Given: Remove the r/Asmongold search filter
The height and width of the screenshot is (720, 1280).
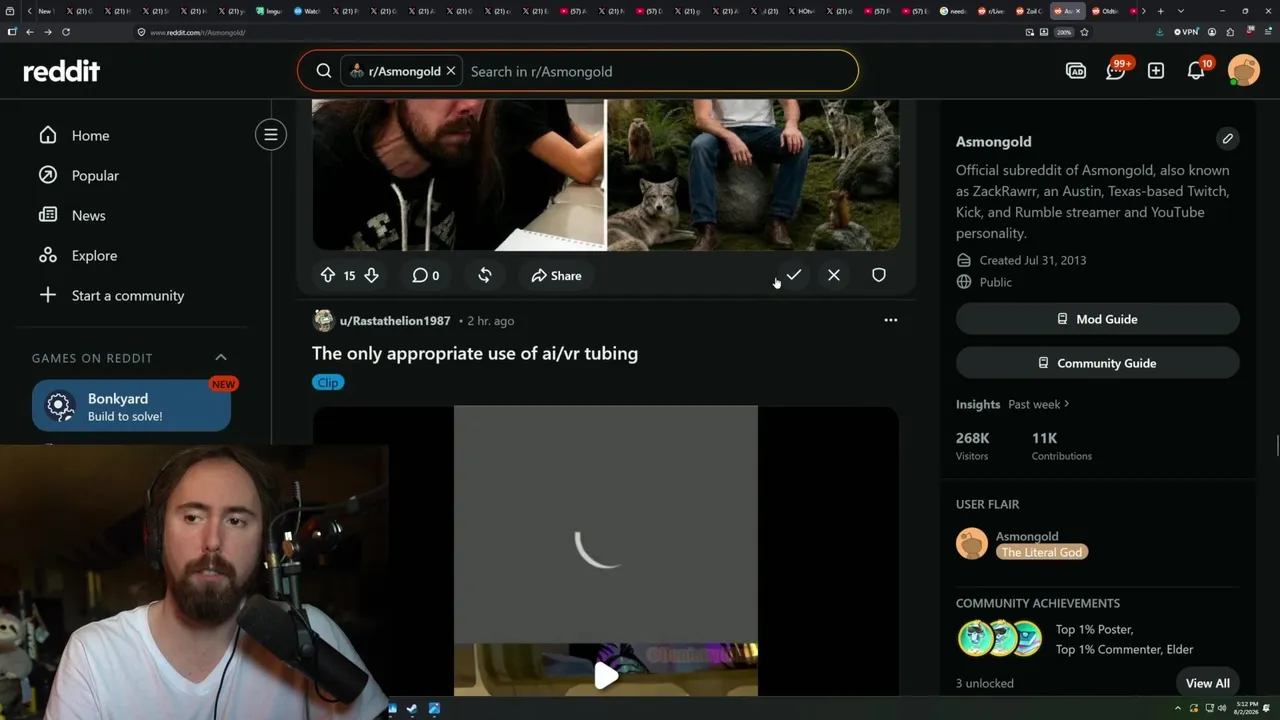Looking at the screenshot, I should pyautogui.click(x=451, y=71).
